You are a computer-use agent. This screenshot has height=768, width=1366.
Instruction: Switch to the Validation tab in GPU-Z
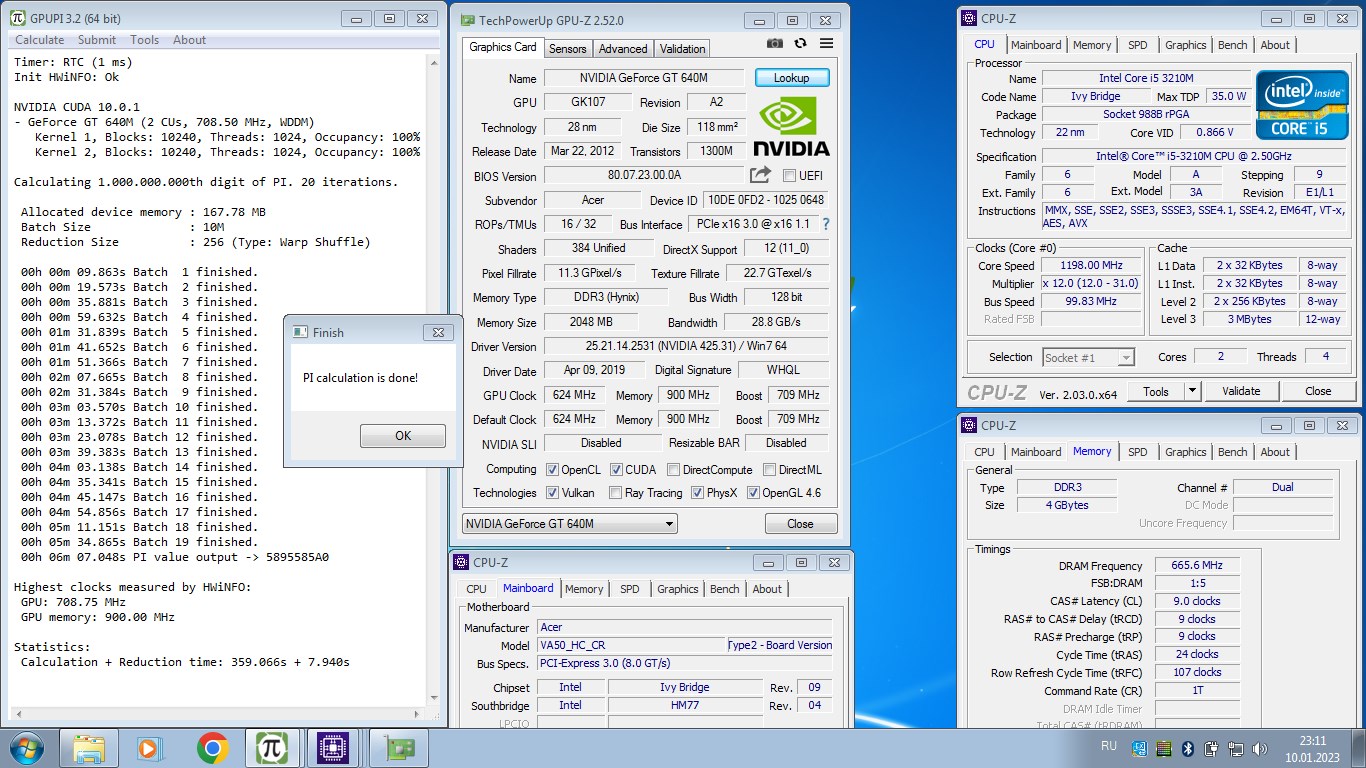click(682, 49)
